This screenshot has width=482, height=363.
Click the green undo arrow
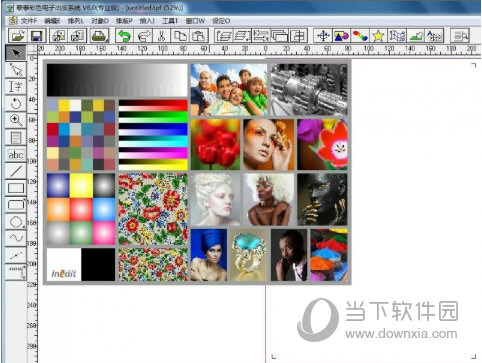pyautogui.click(x=124, y=36)
